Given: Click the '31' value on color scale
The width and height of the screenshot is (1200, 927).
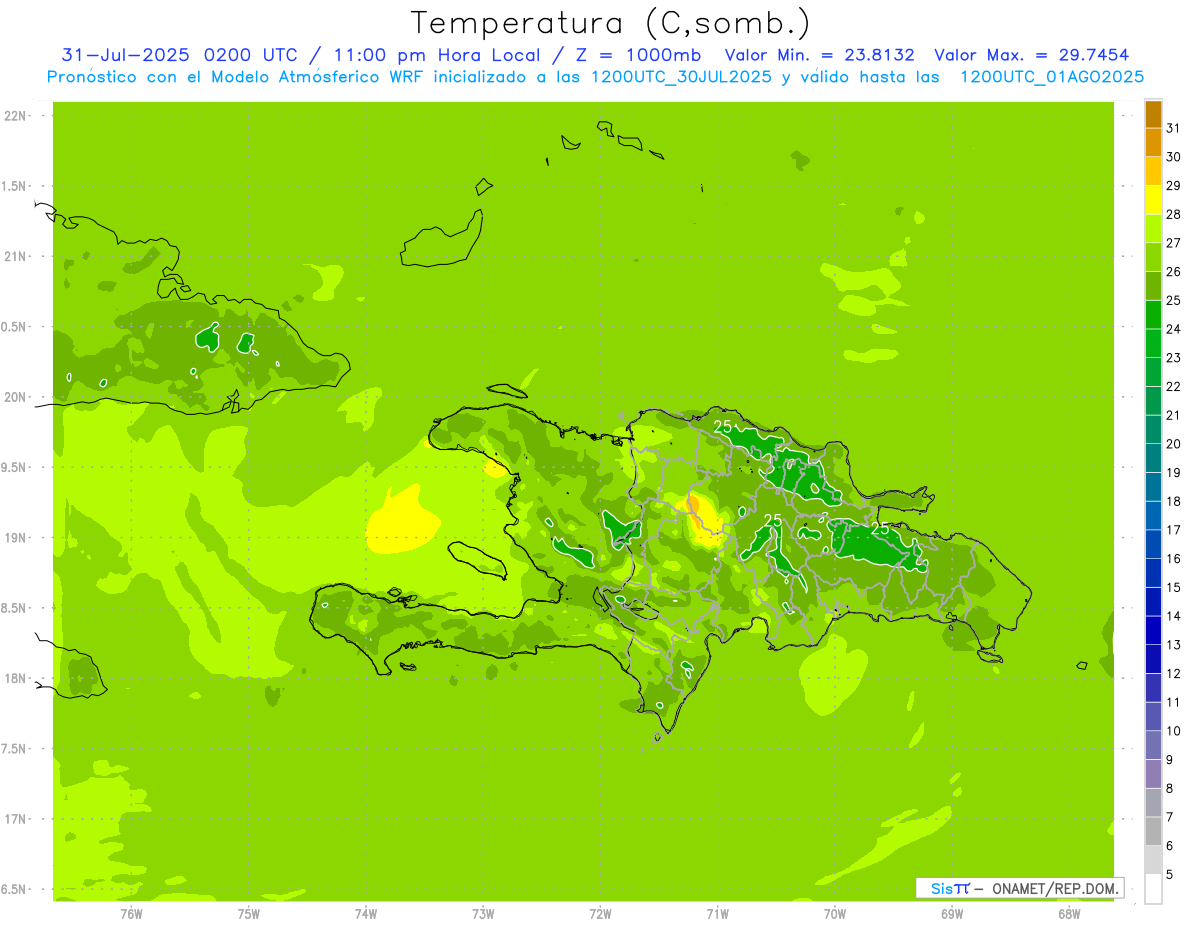Looking at the screenshot, I should [x=1173, y=128].
